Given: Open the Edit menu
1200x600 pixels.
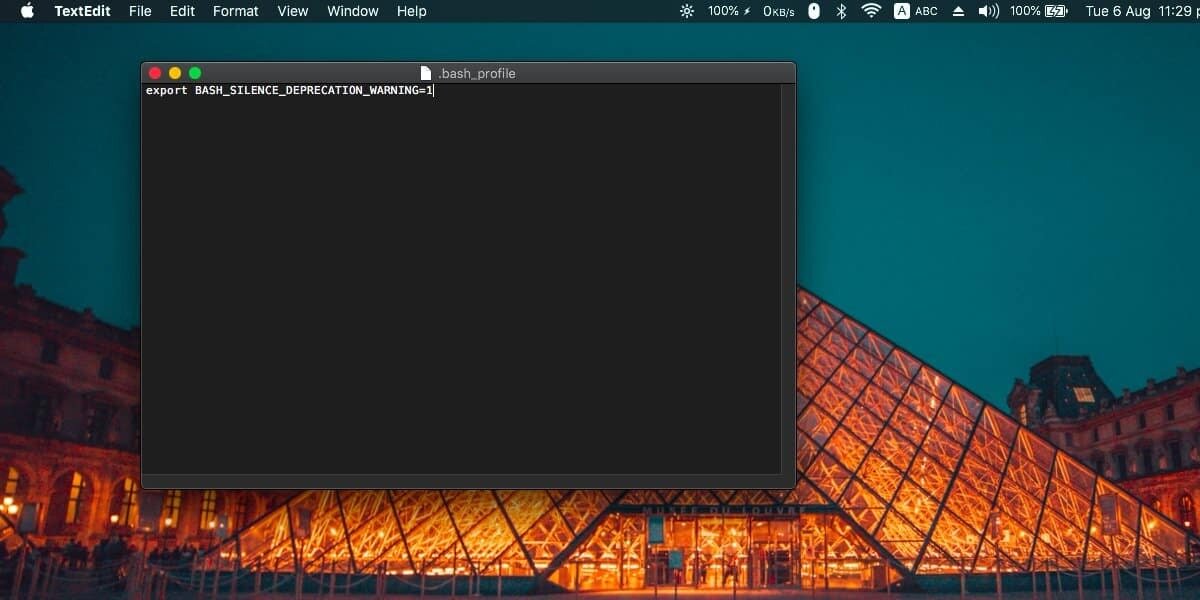Looking at the screenshot, I should coord(182,11).
